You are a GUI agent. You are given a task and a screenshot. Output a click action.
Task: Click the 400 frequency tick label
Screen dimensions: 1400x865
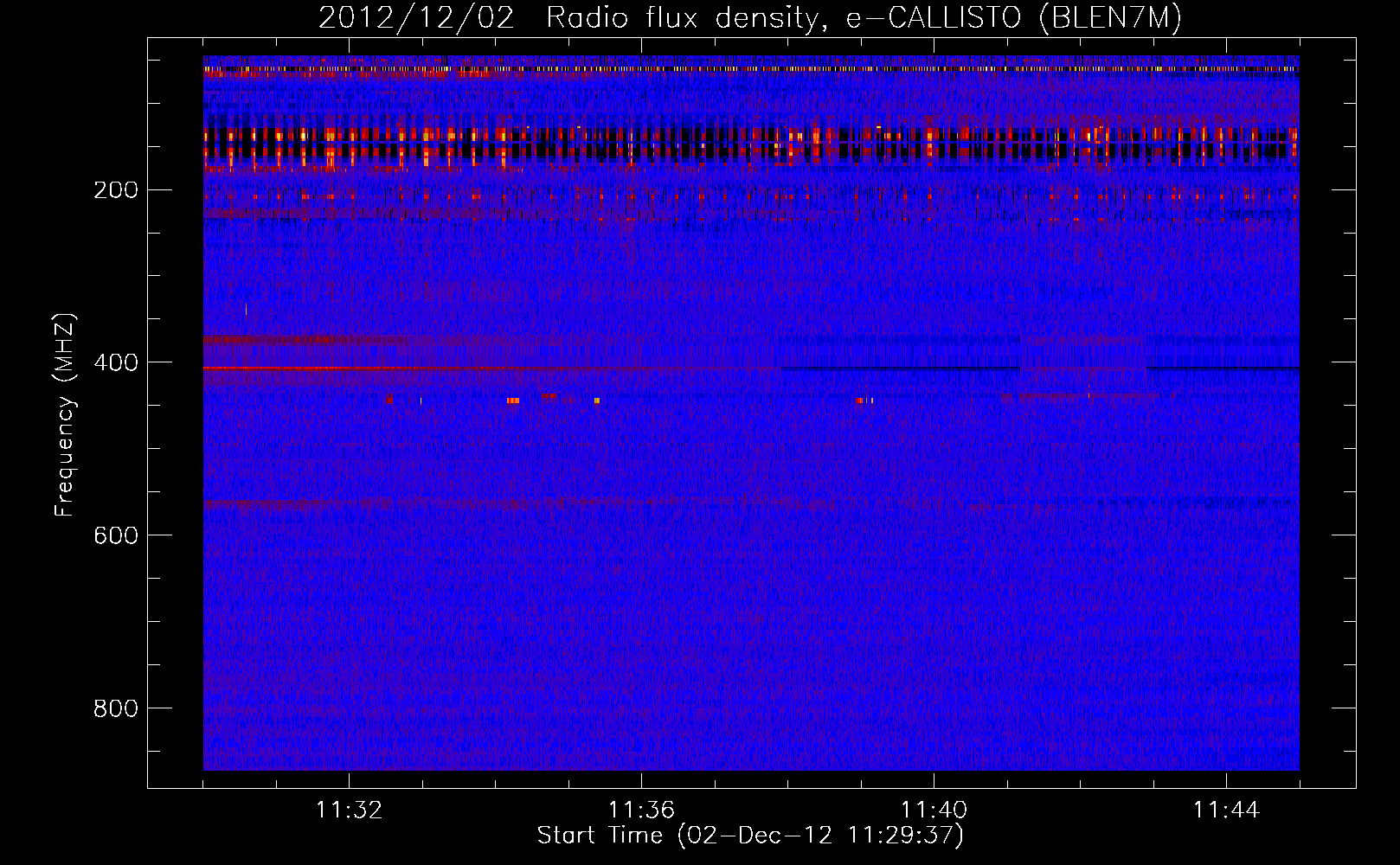[x=116, y=362]
